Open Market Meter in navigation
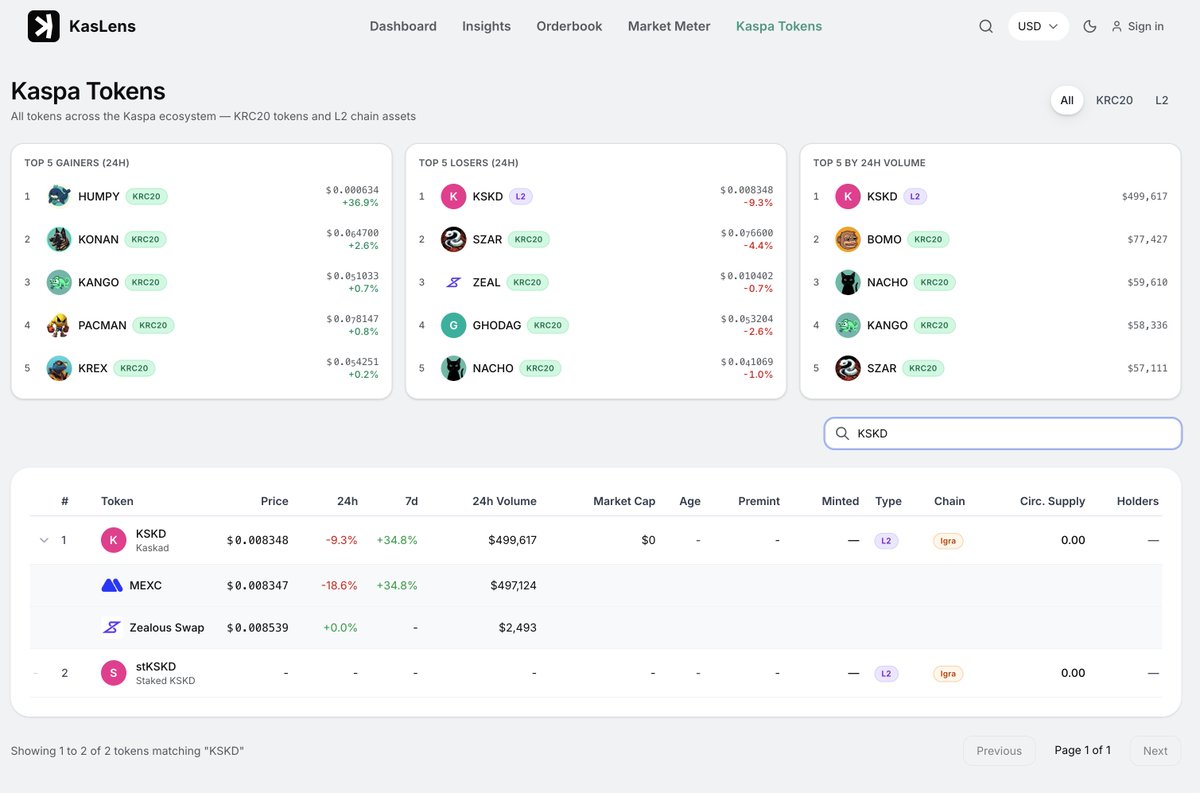1200x793 pixels. (669, 26)
